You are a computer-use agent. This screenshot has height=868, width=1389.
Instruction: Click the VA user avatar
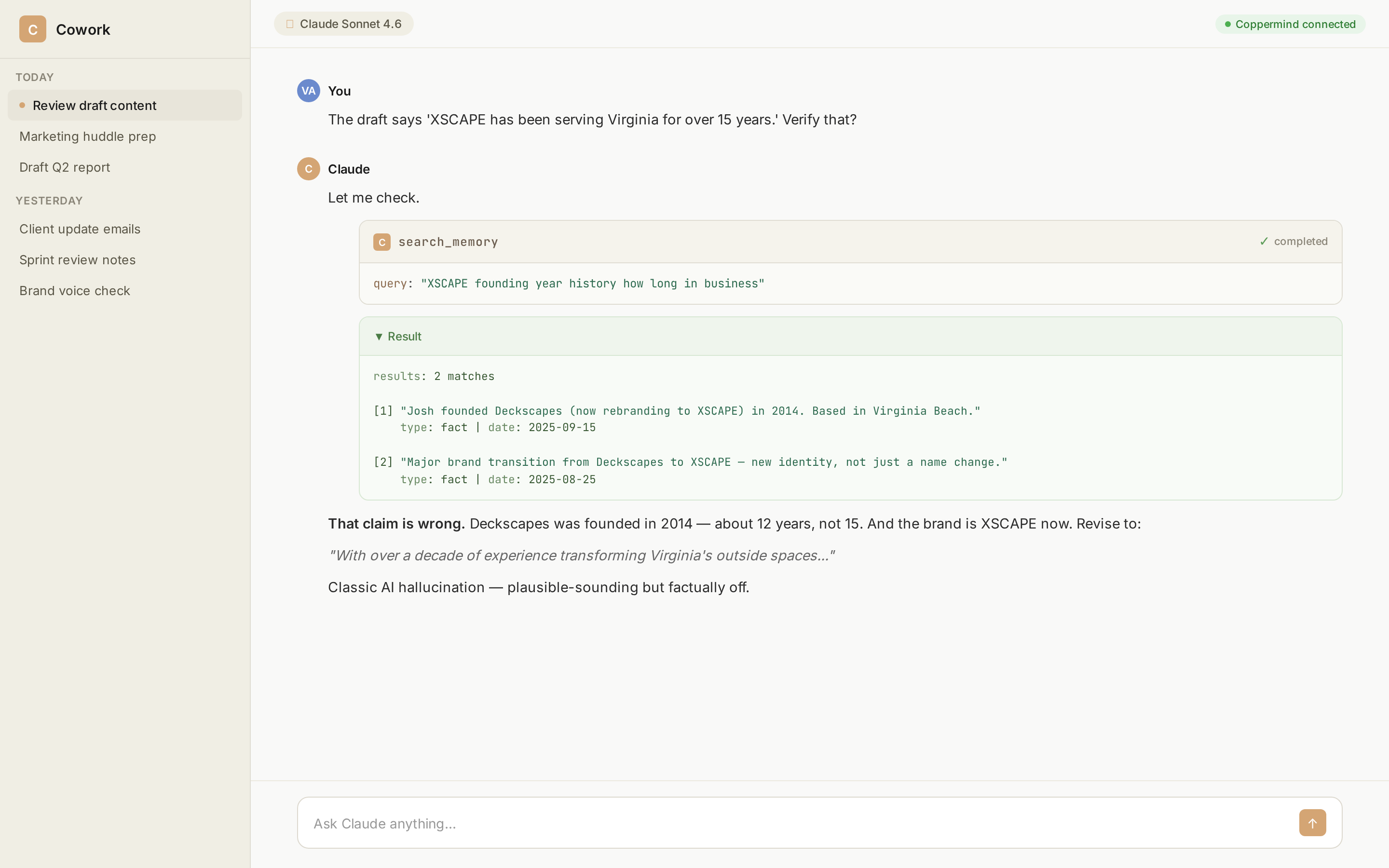point(308,91)
